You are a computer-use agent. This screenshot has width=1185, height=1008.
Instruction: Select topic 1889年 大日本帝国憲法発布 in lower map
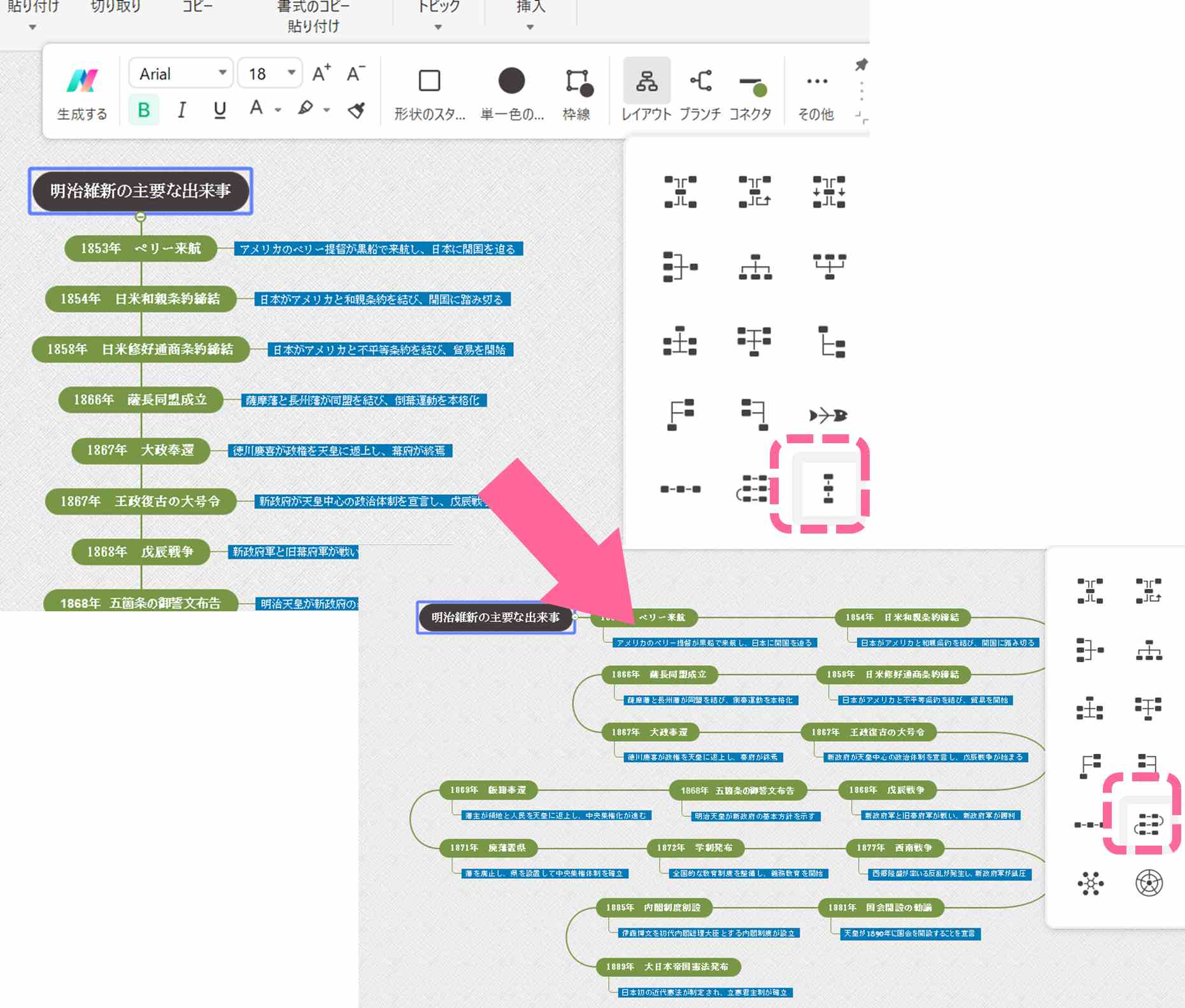668,967
